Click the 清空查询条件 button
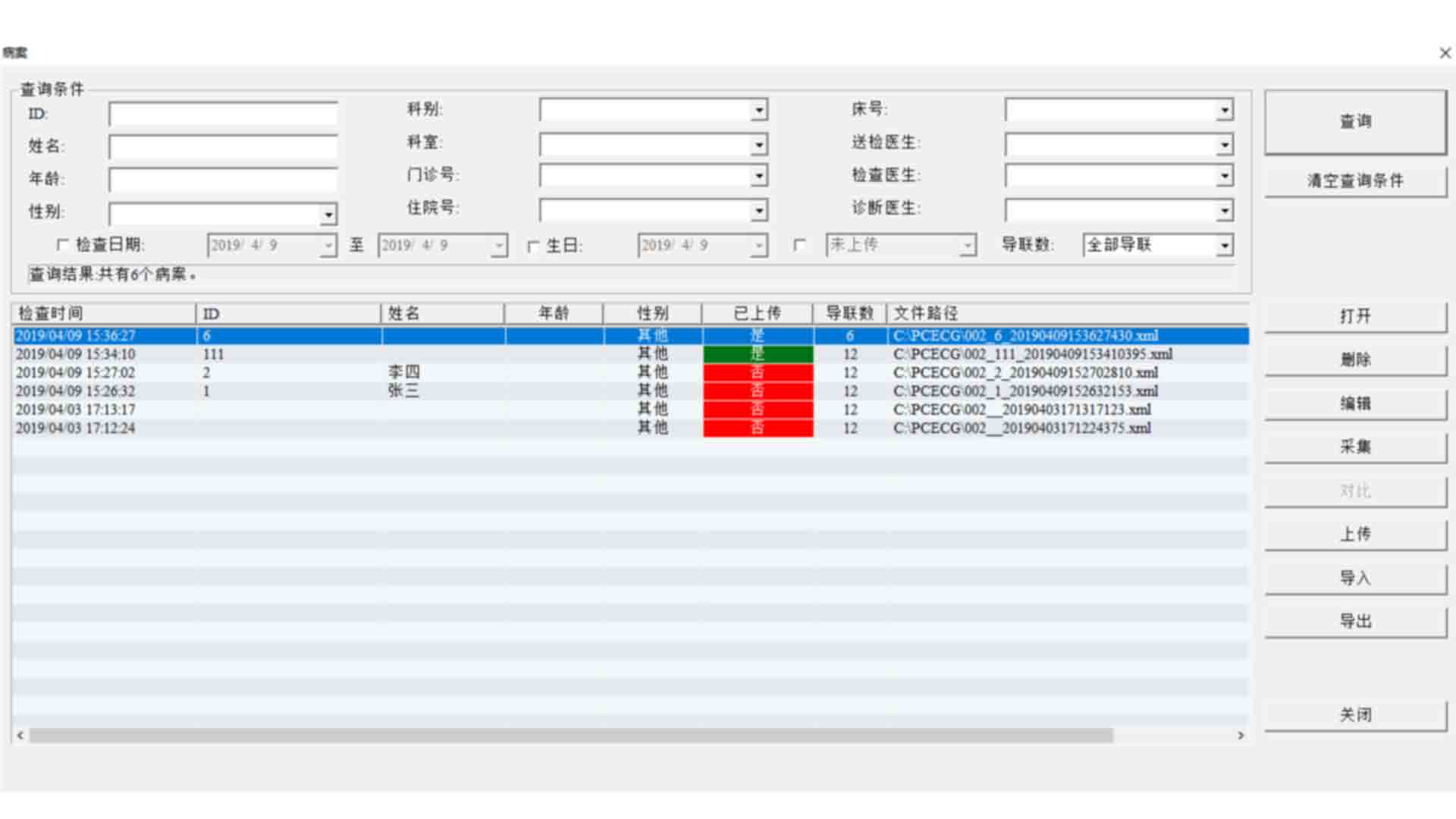The width and height of the screenshot is (1456, 819). click(x=1355, y=181)
